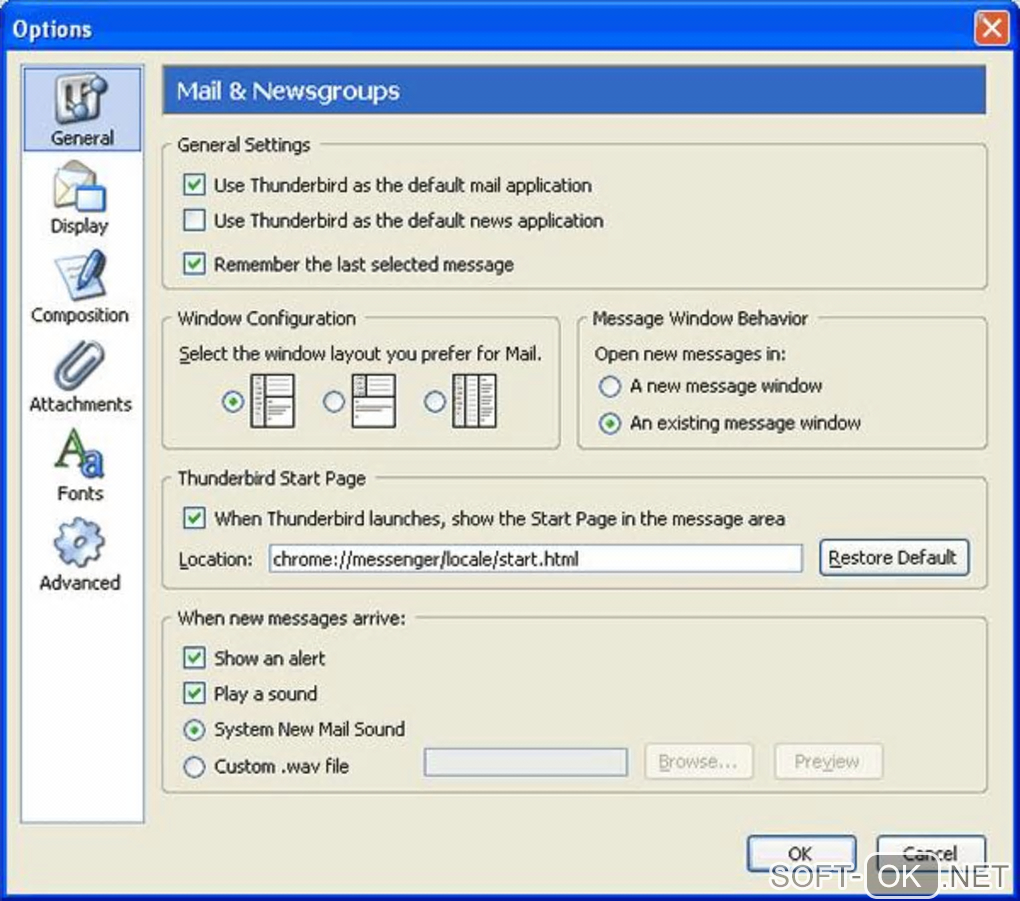Screen dimensions: 1020x901
Task: Click the wide-view window layout icon
Action: point(373,401)
